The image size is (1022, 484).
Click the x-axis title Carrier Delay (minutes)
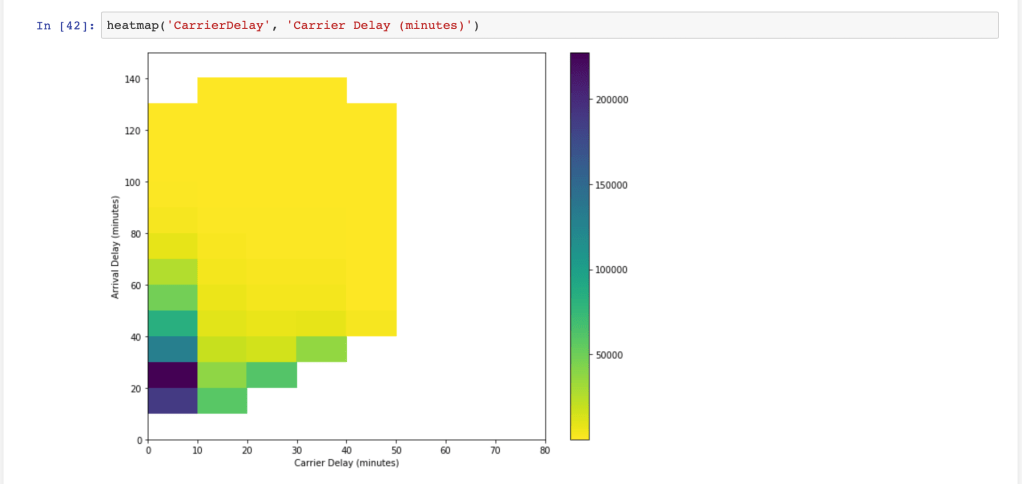pos(346,463)
